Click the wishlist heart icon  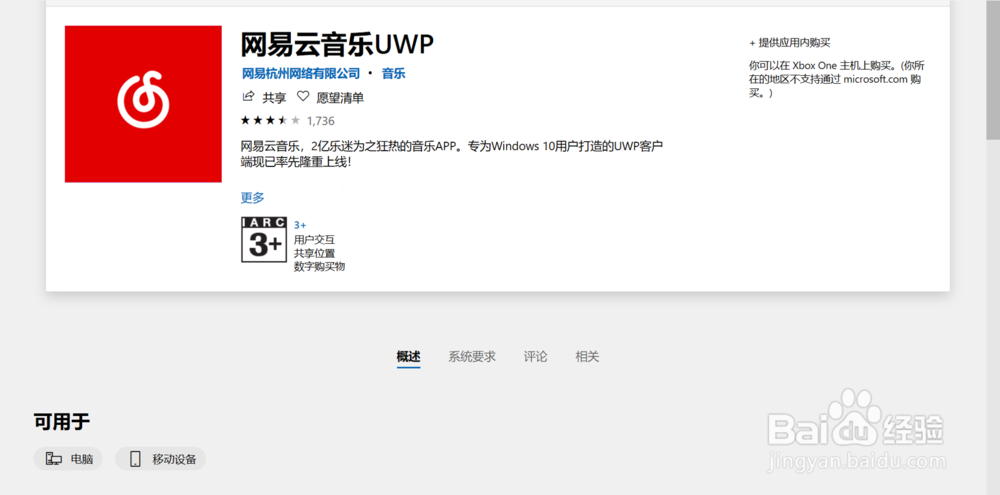[x=303, y=97]
